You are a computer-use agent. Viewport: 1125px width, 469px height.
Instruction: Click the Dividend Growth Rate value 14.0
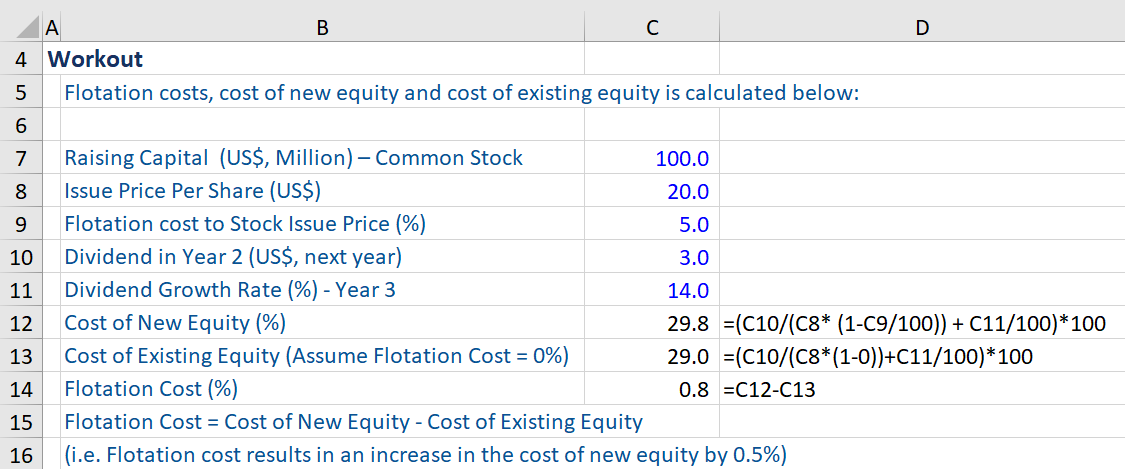click(687, 290)
